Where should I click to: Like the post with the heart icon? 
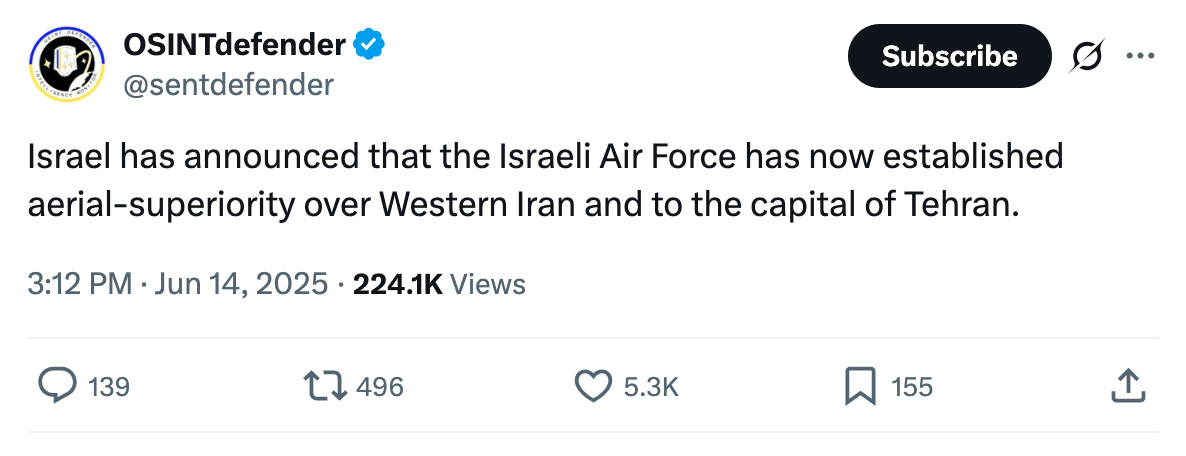594,386
